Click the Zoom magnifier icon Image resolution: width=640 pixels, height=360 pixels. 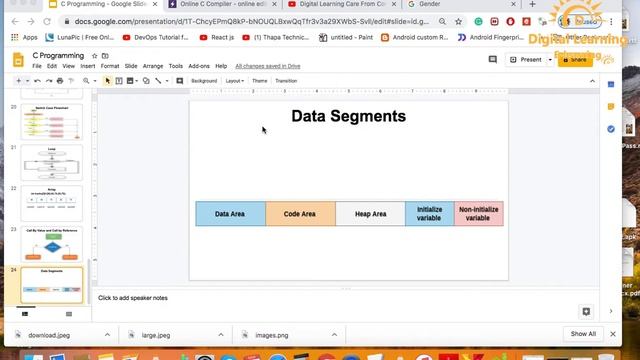[x=86, y=81]
